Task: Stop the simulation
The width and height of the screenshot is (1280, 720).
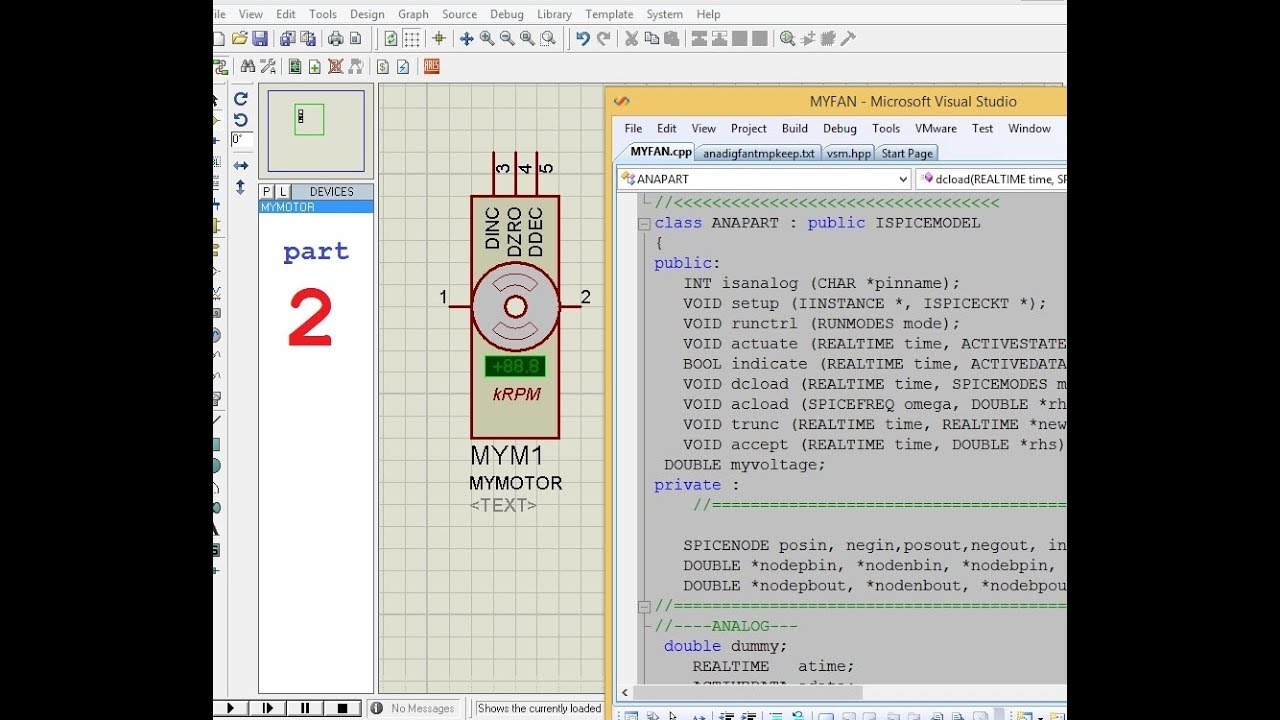Action: click(342, 708)
